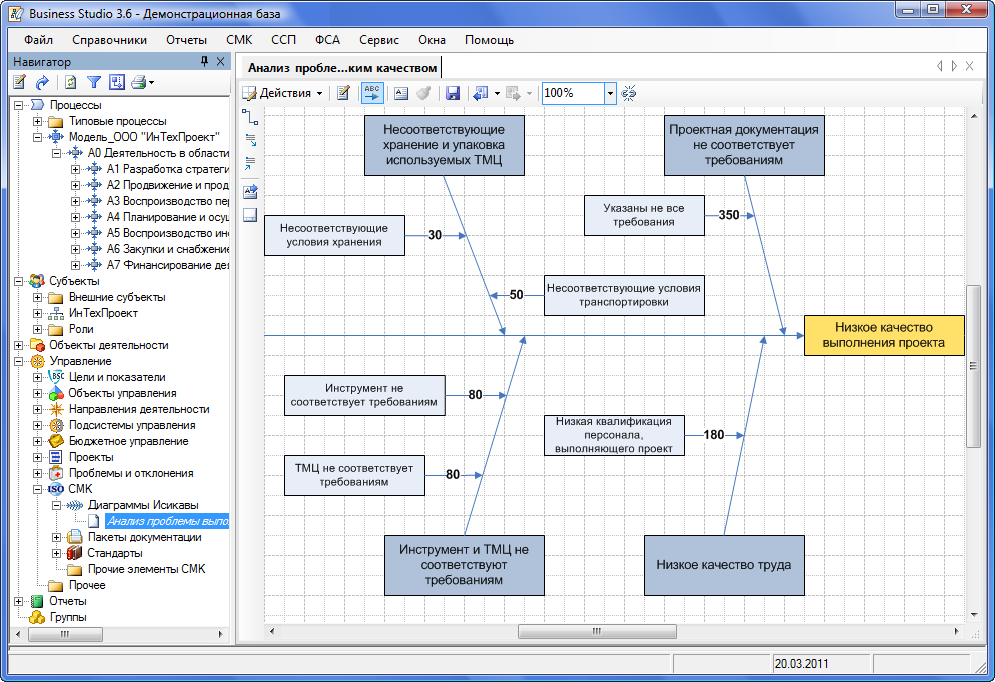The image size is (995, 682).
Task: Click the text box icon in diagram toolbar
Action: pyautogui.click(x=400, y=93)
